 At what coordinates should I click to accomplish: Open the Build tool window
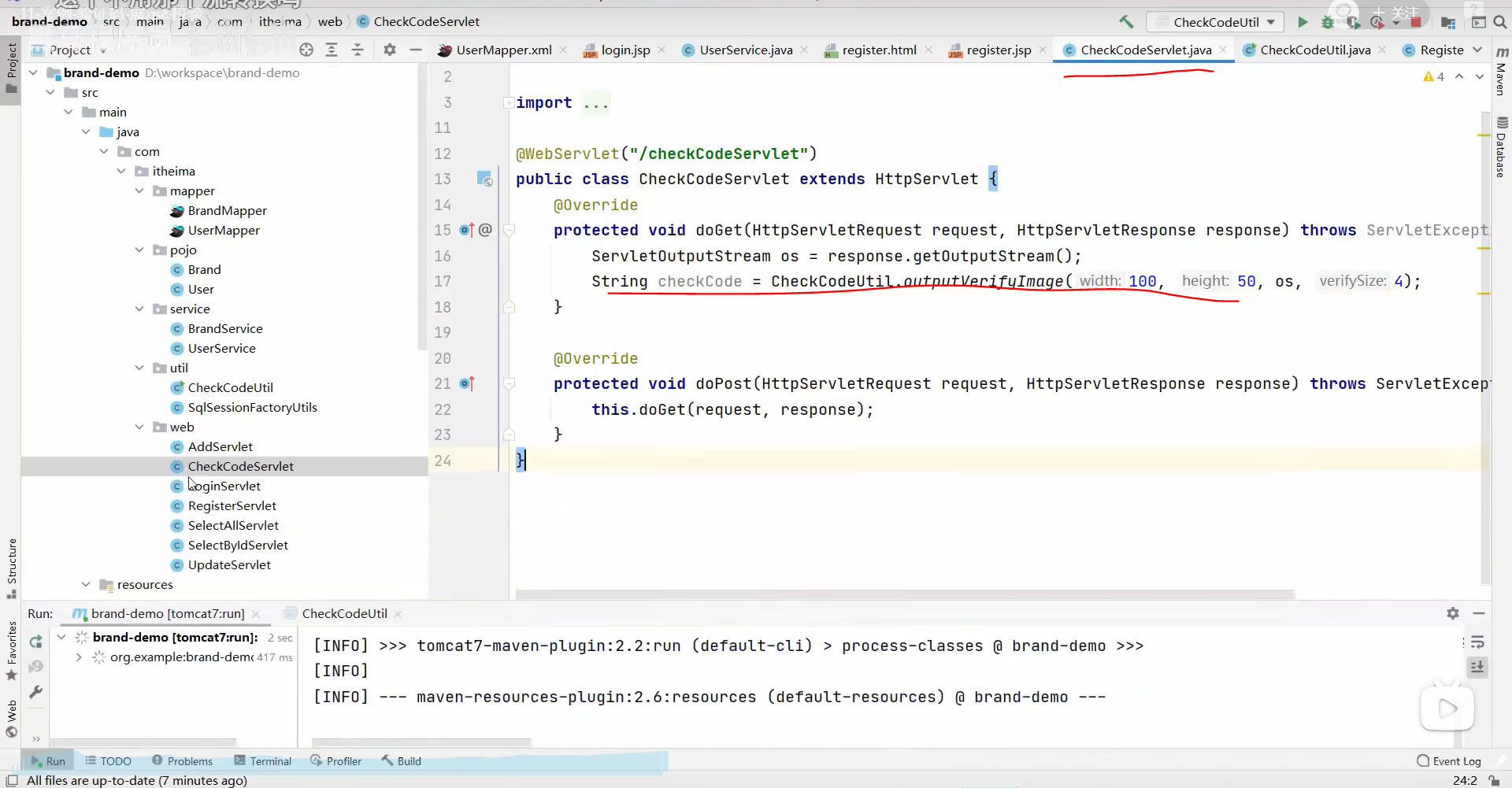pyautogui.click(x=402, y=761)
